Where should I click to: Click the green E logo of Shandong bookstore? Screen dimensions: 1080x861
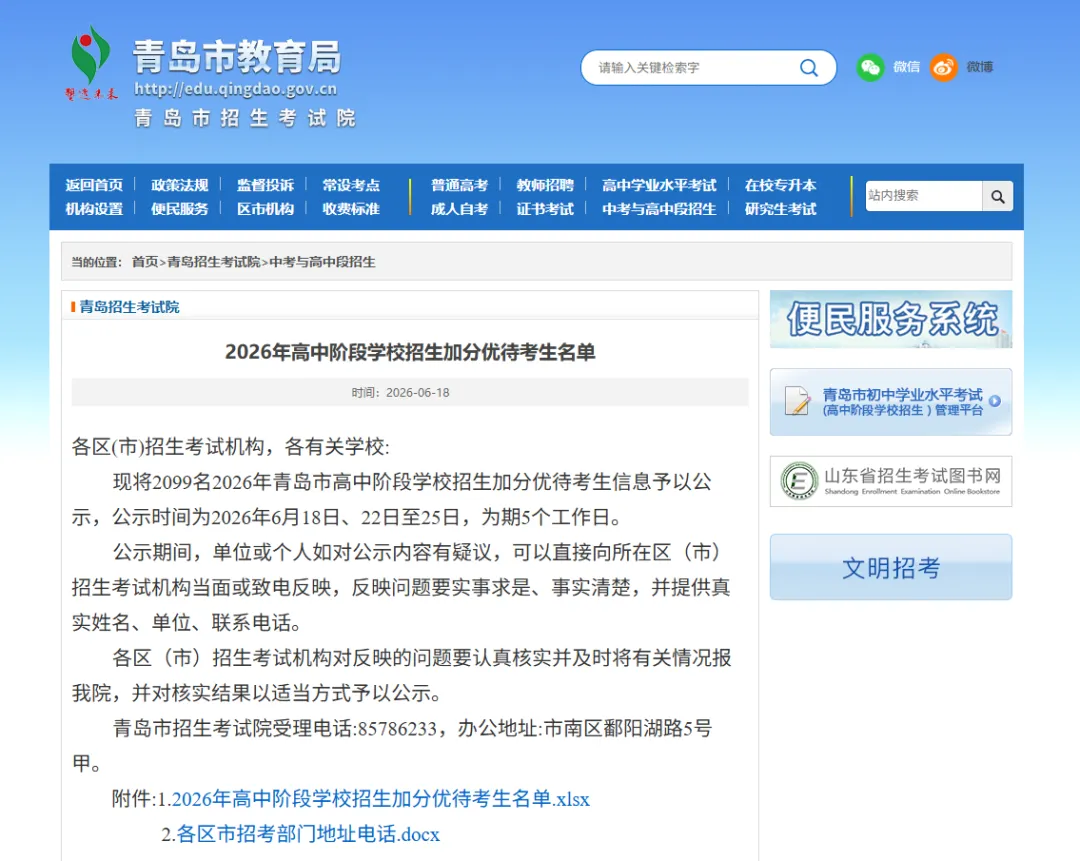point(799,481)
